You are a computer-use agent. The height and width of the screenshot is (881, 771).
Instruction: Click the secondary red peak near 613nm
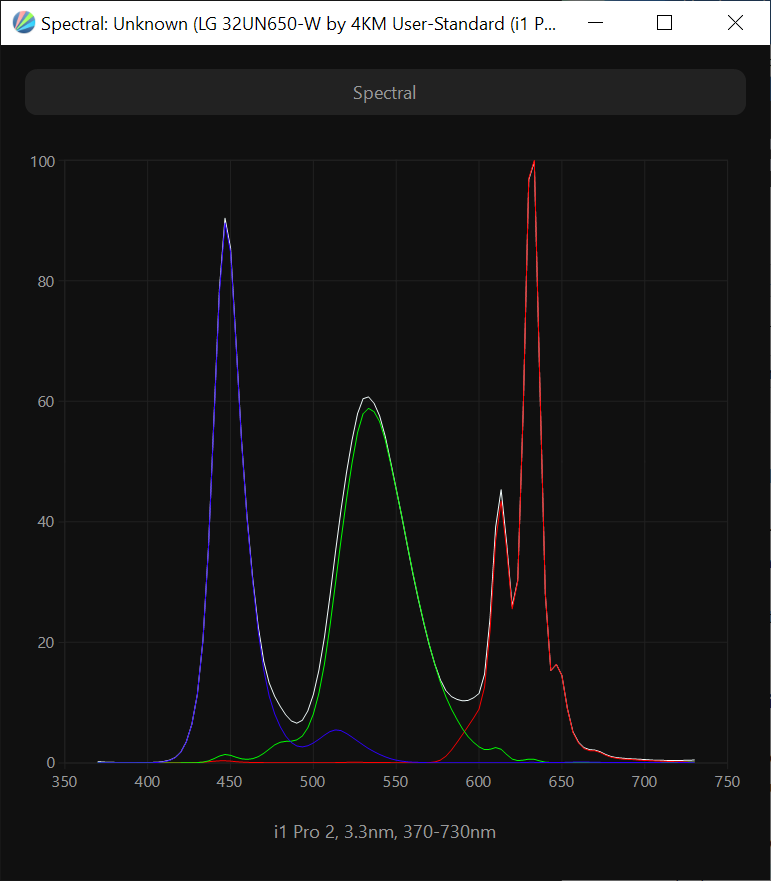[501, 491]
